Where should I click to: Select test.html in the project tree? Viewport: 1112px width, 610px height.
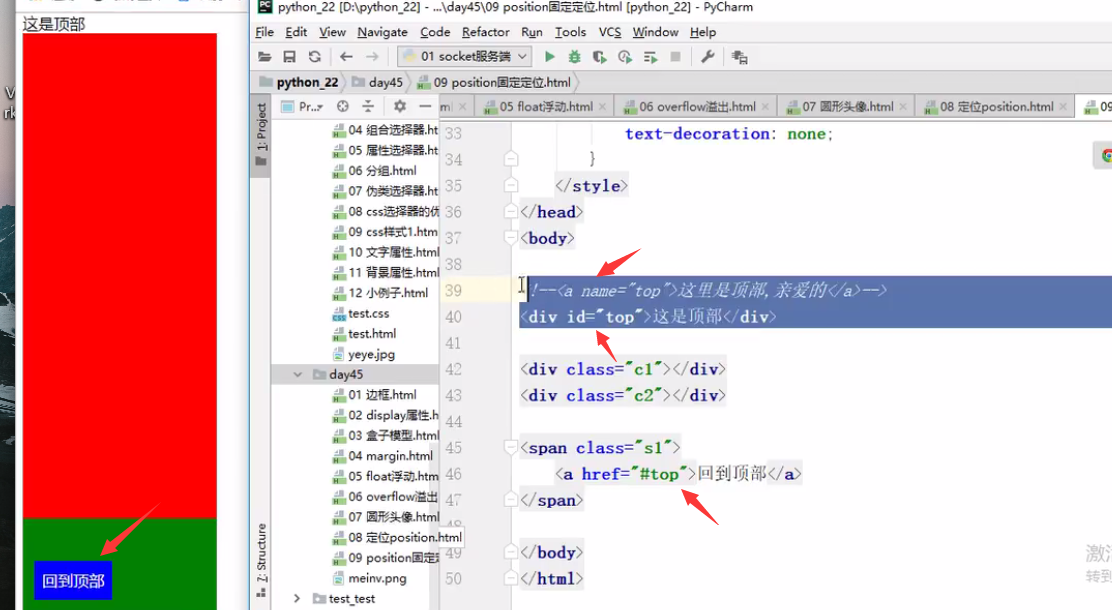[364, 334]
